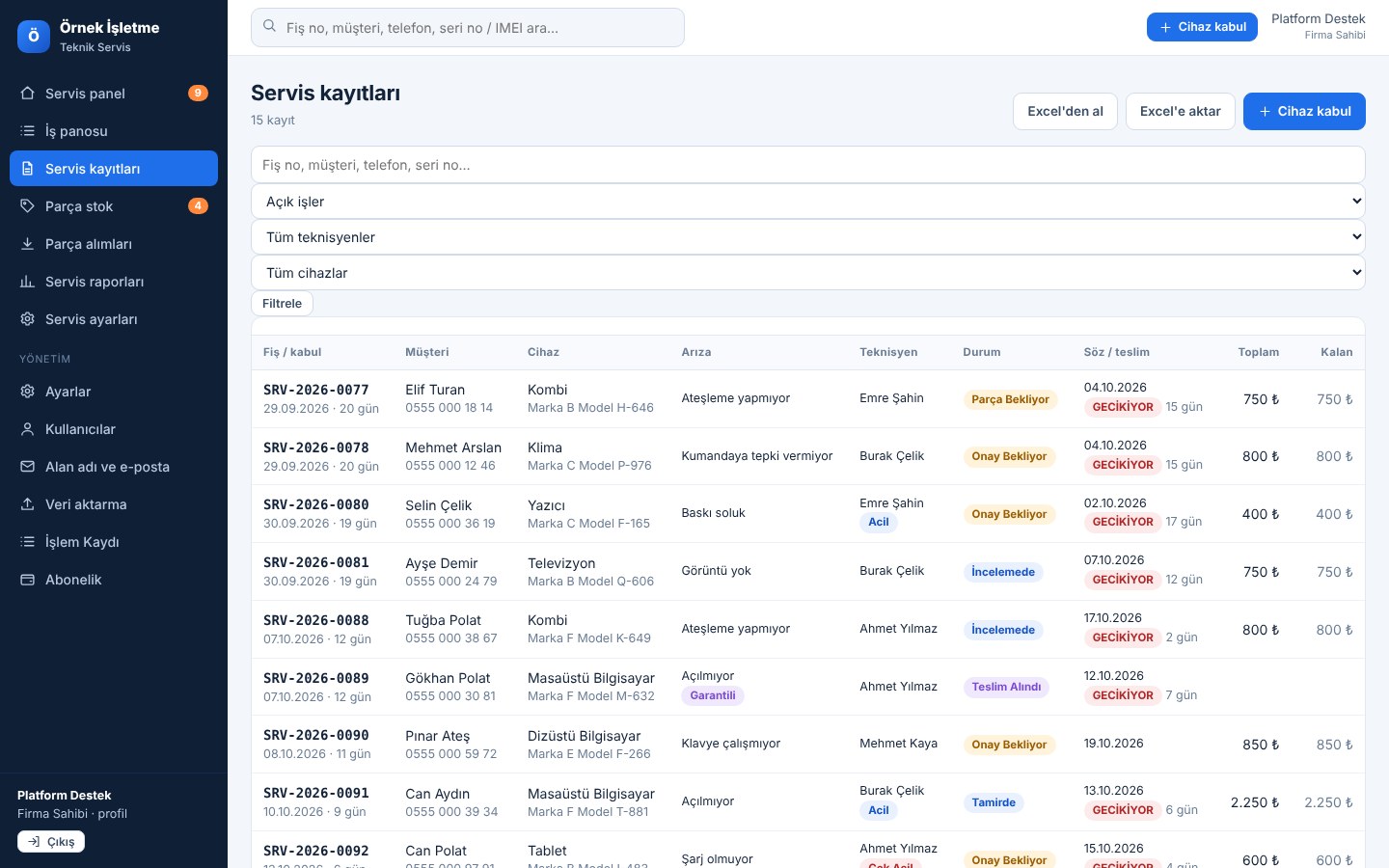Click the Servis panel home icon
1389x868 pixels.
27,94
